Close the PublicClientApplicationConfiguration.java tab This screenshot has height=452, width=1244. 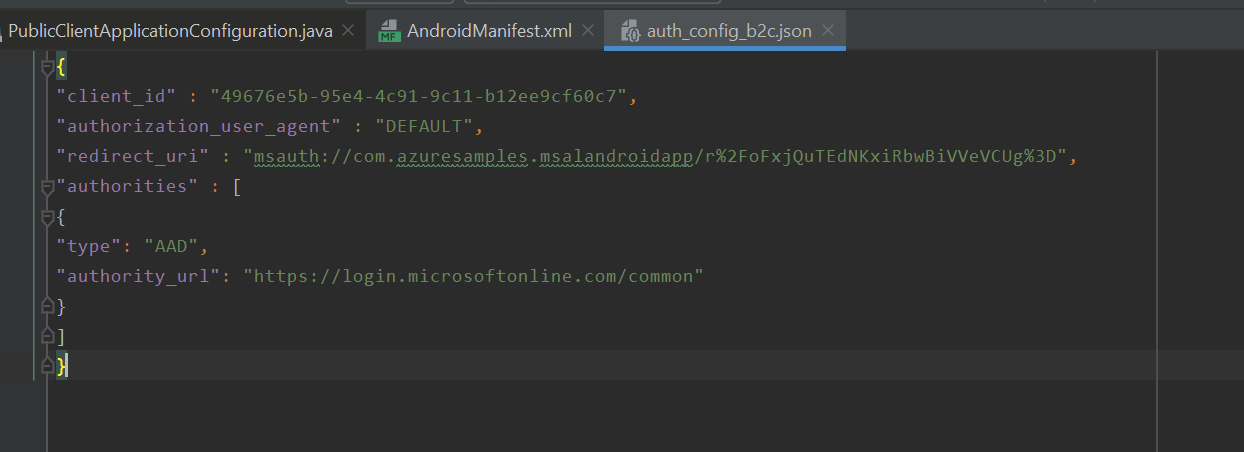348,31
